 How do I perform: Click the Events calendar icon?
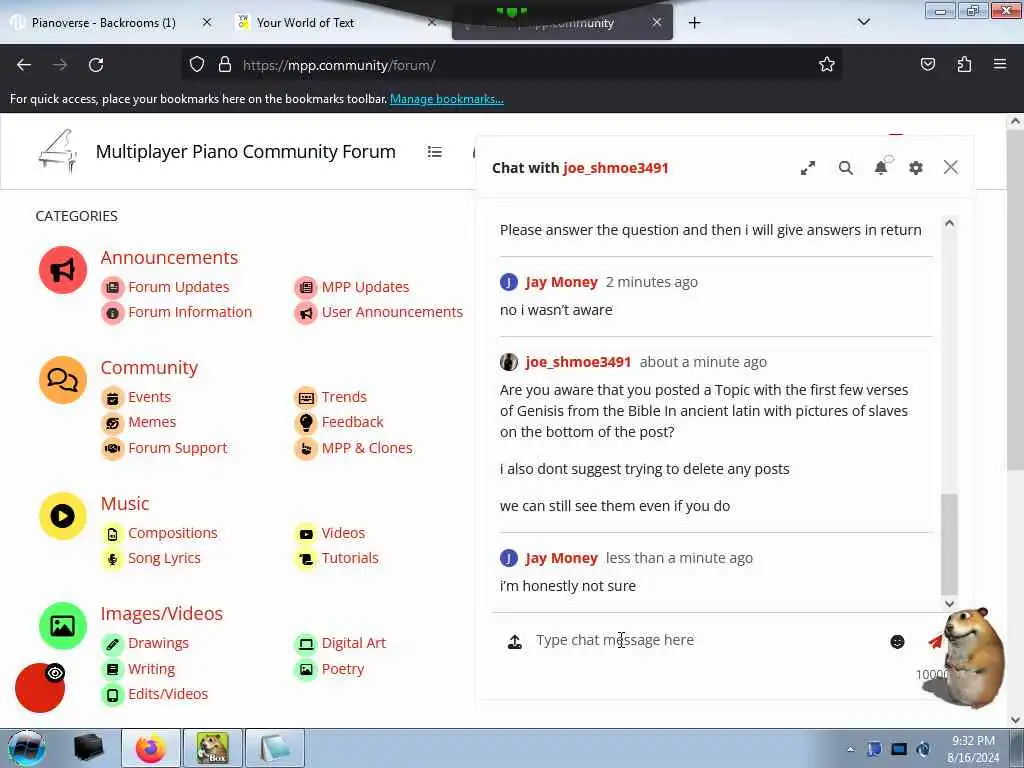pyautogui.click(x=112, y=397)
